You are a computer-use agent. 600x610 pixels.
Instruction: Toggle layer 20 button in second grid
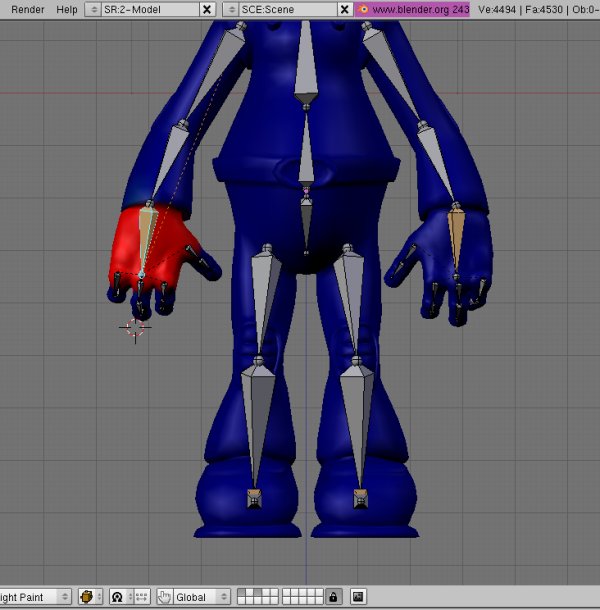(x=319, y=601)
